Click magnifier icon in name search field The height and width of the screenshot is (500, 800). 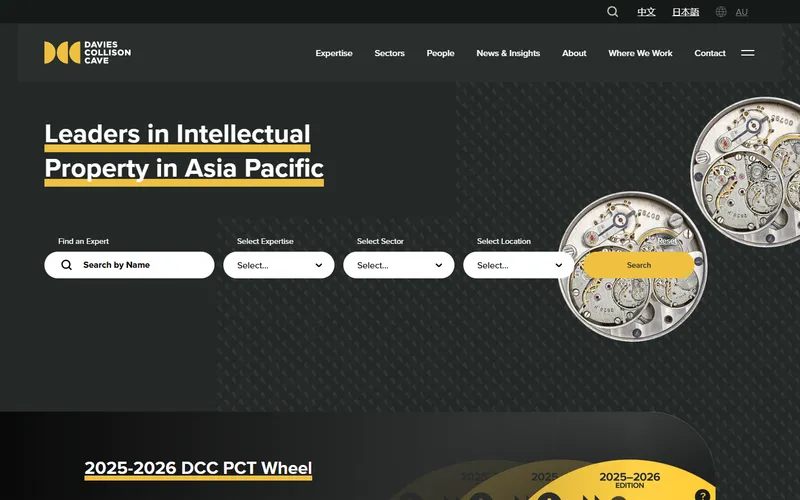click(66, 265)
